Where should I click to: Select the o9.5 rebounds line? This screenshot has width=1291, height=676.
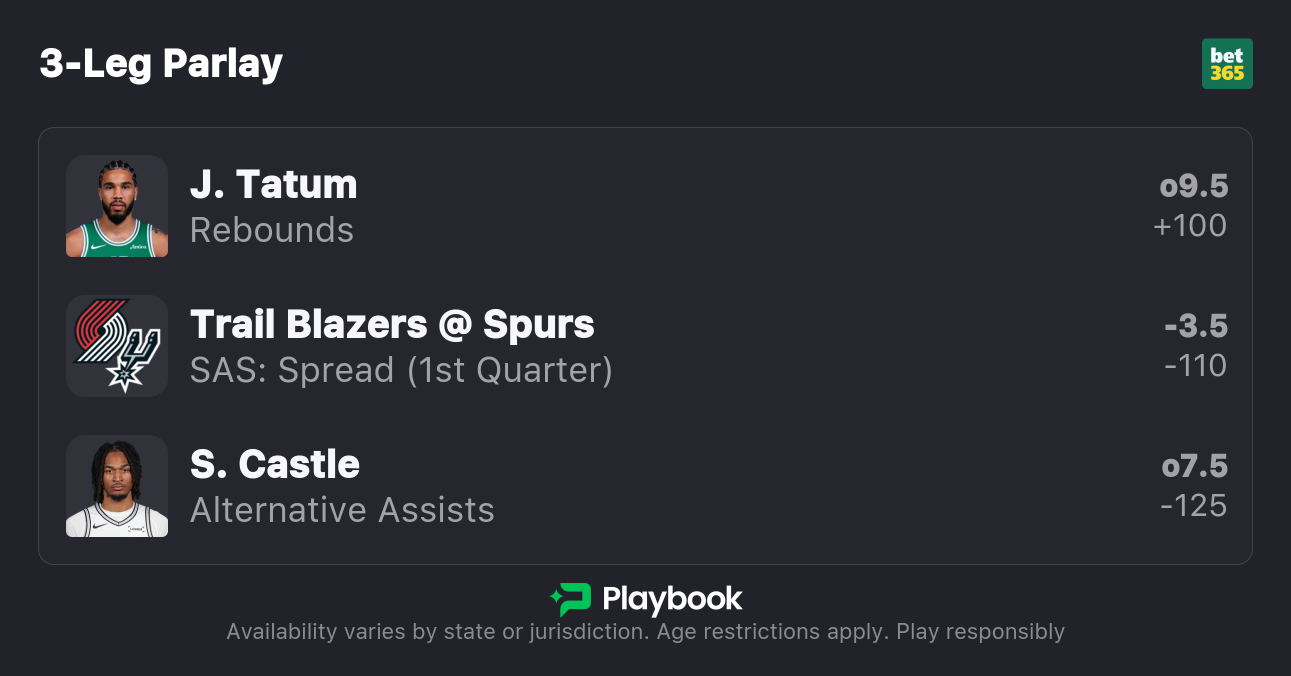(1194, 186)
